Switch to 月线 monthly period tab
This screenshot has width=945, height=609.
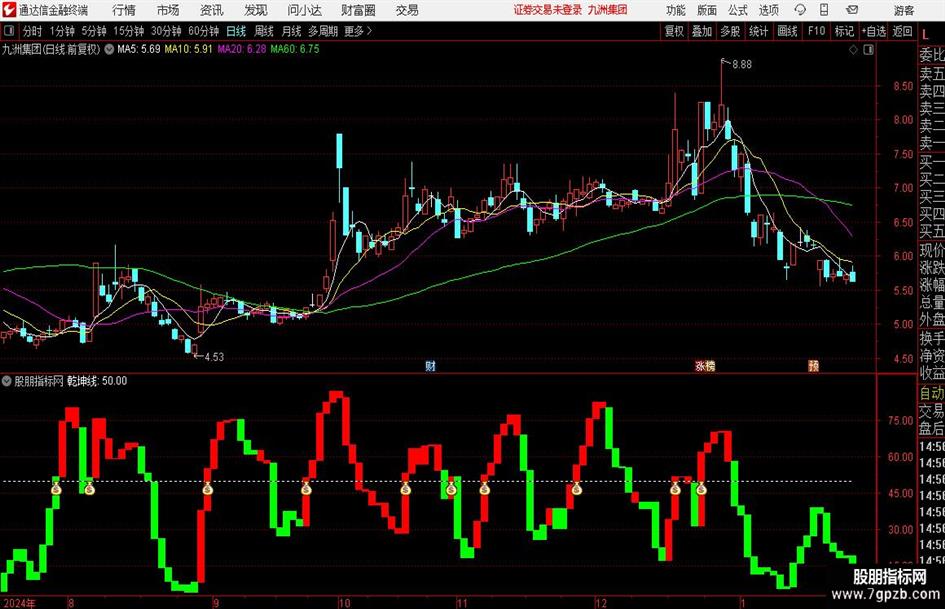291,31
